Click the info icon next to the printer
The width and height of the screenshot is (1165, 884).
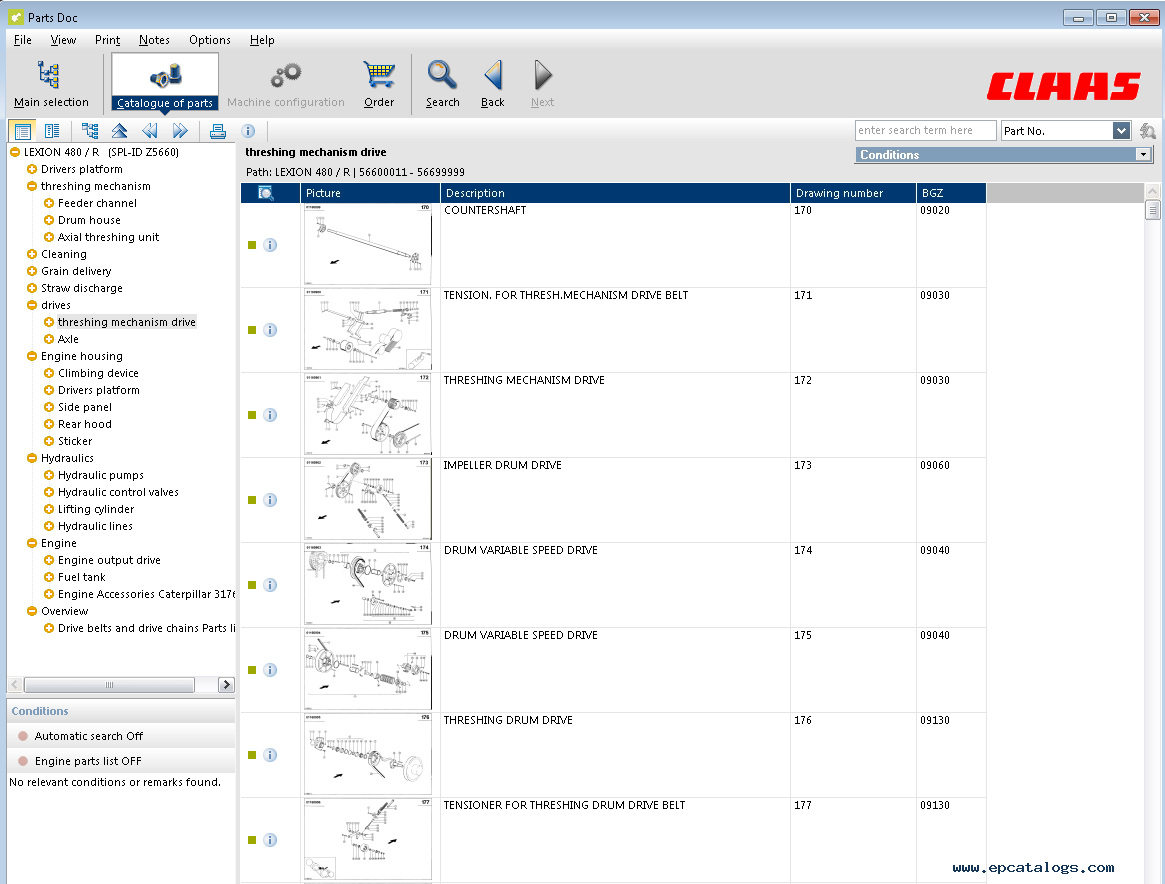[247, 130]
